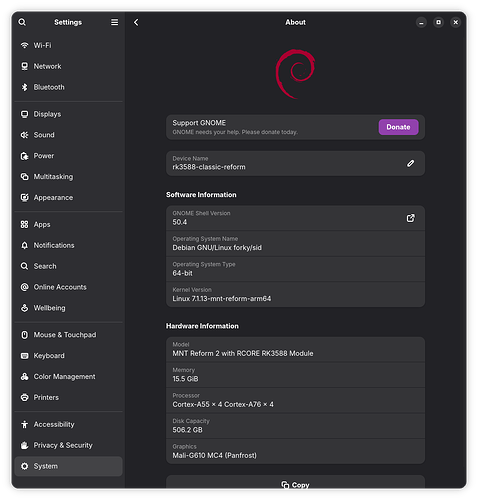Go back using the header arrow
The width and height of the screenshot is (477, 500).
click(x=136, y=22)
